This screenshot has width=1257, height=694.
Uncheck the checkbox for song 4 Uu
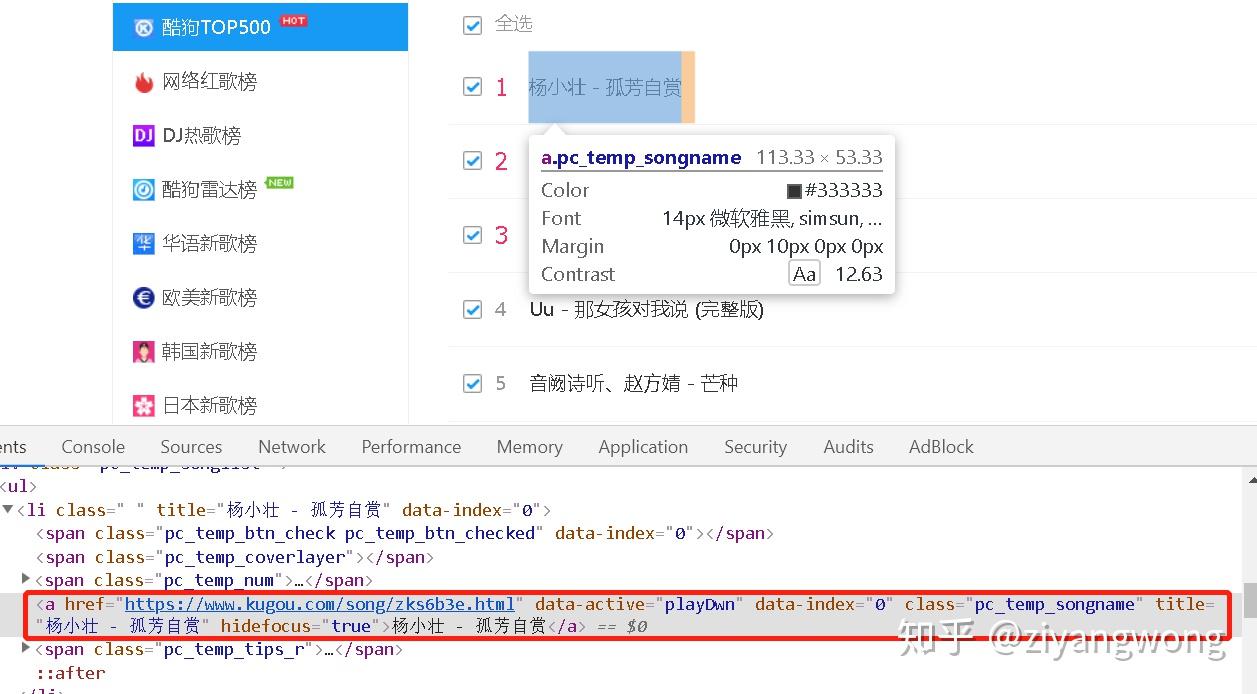[473, 310]
